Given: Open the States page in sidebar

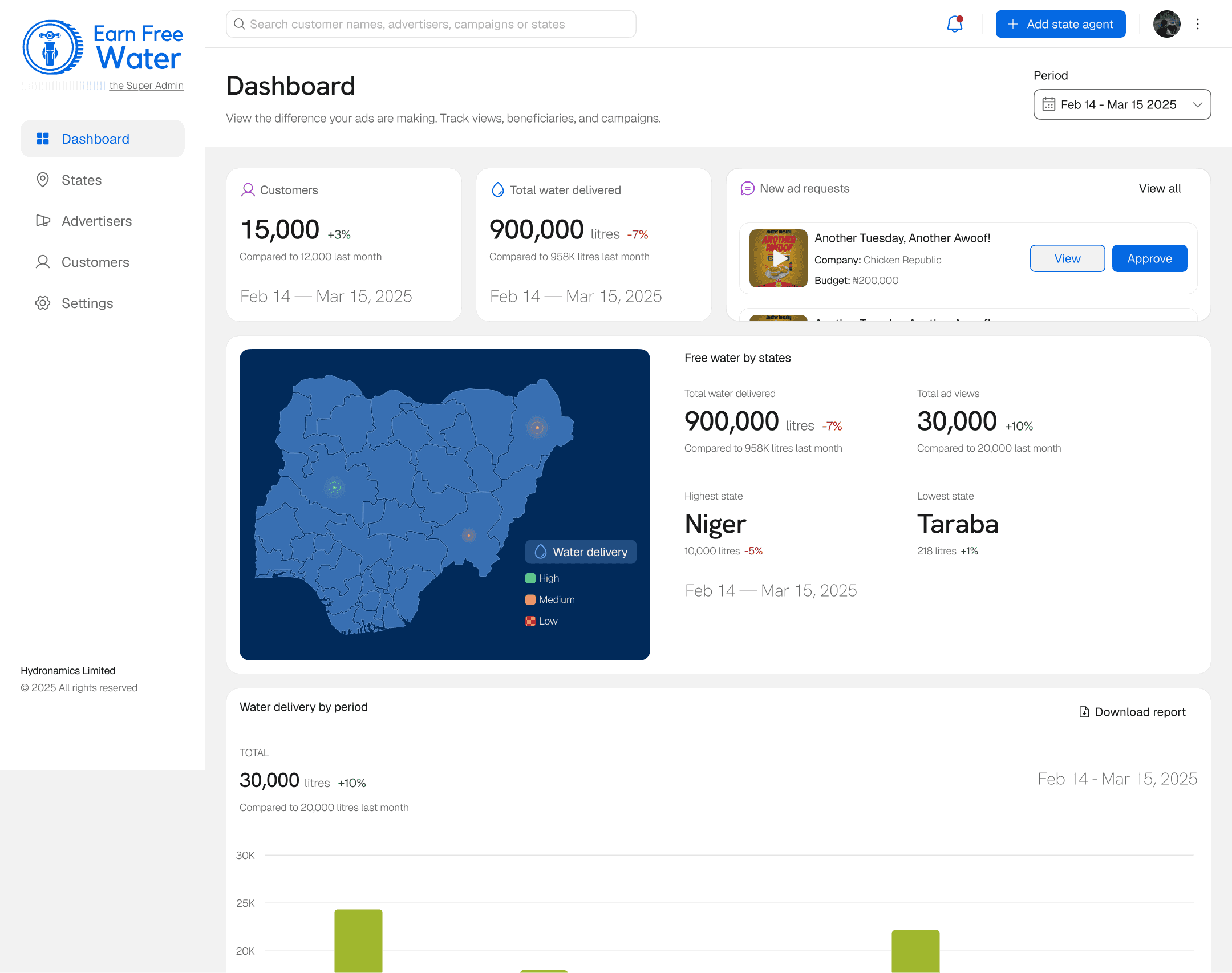Looking at the screenshot, I should [82, 180].
